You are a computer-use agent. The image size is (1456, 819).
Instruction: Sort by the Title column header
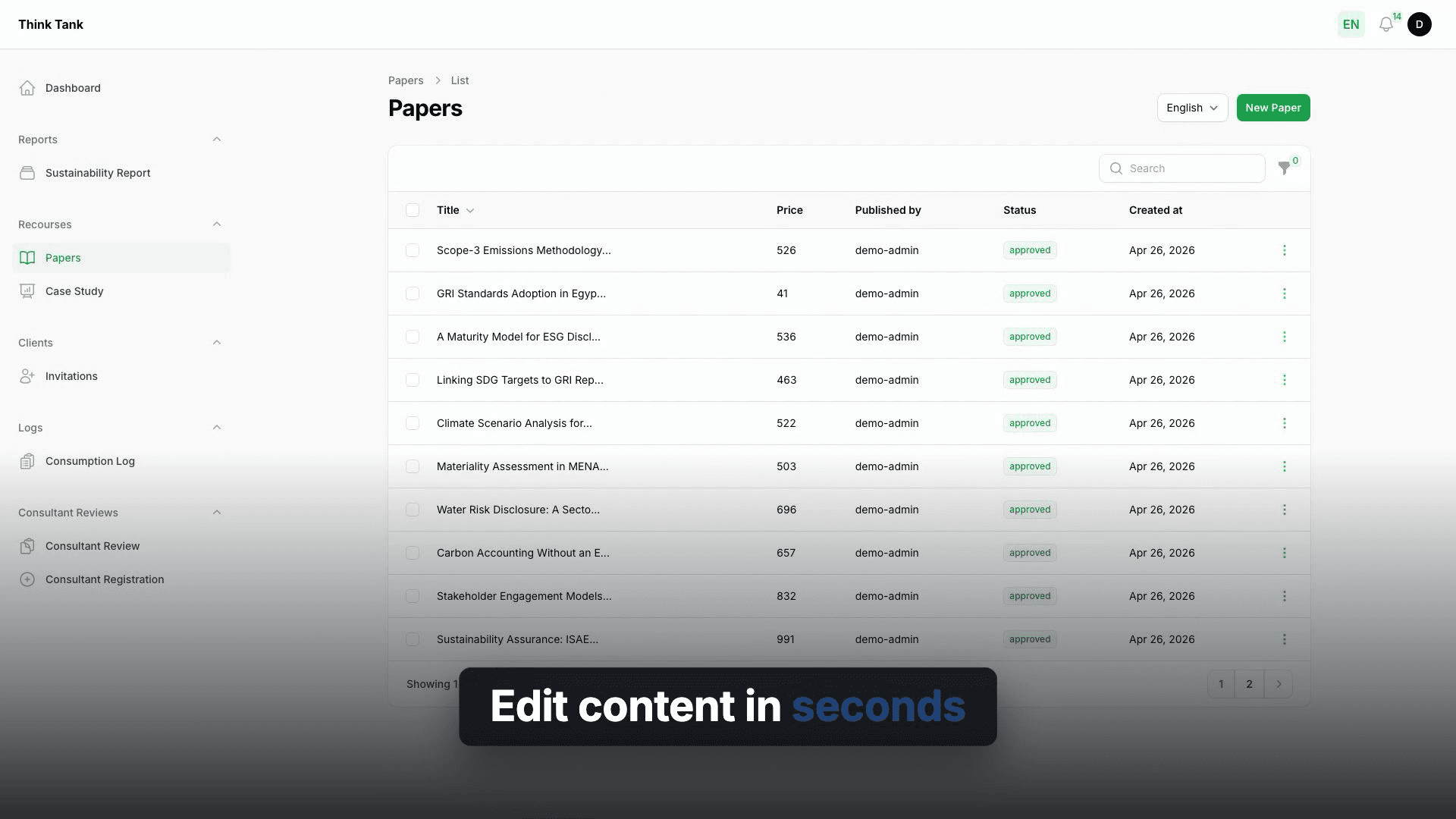(x=455, y=210)
